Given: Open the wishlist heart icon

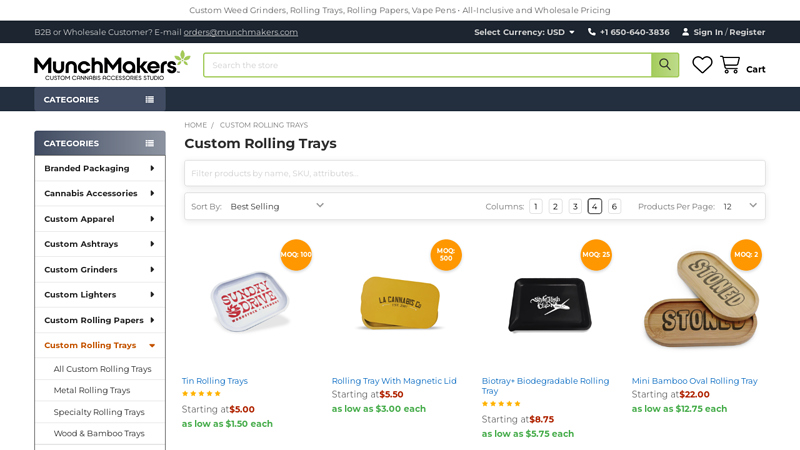Looking at the screenshot, I should [x=702, y=65].
